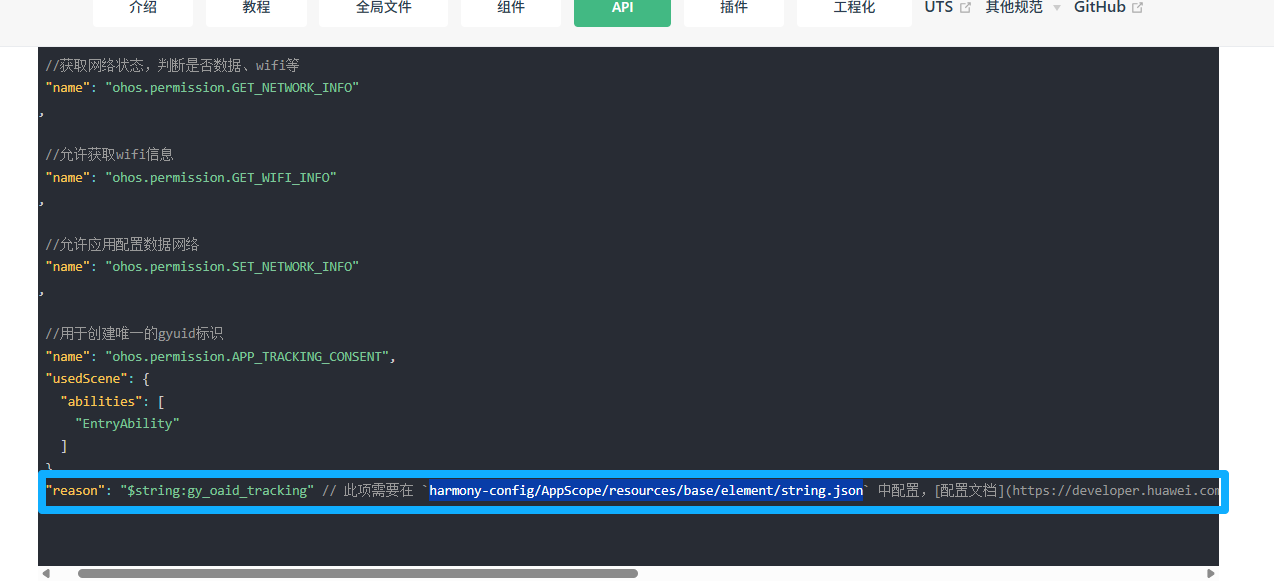Screen dimensions: 1274x586
Task: Click the external-link icon beside UTS
Action: pos(965,8)
